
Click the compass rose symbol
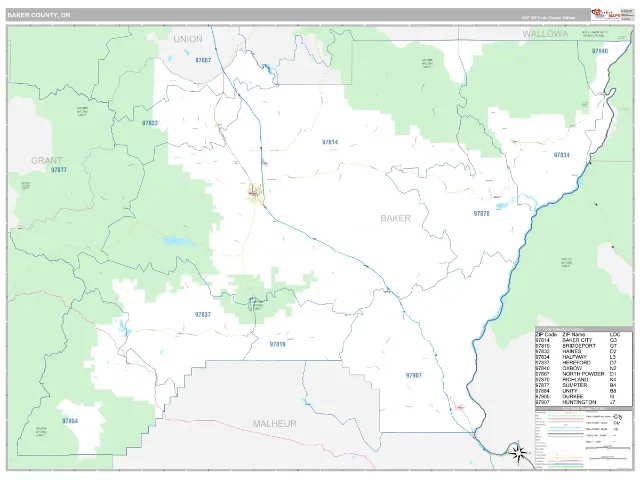tap(519, 453)
